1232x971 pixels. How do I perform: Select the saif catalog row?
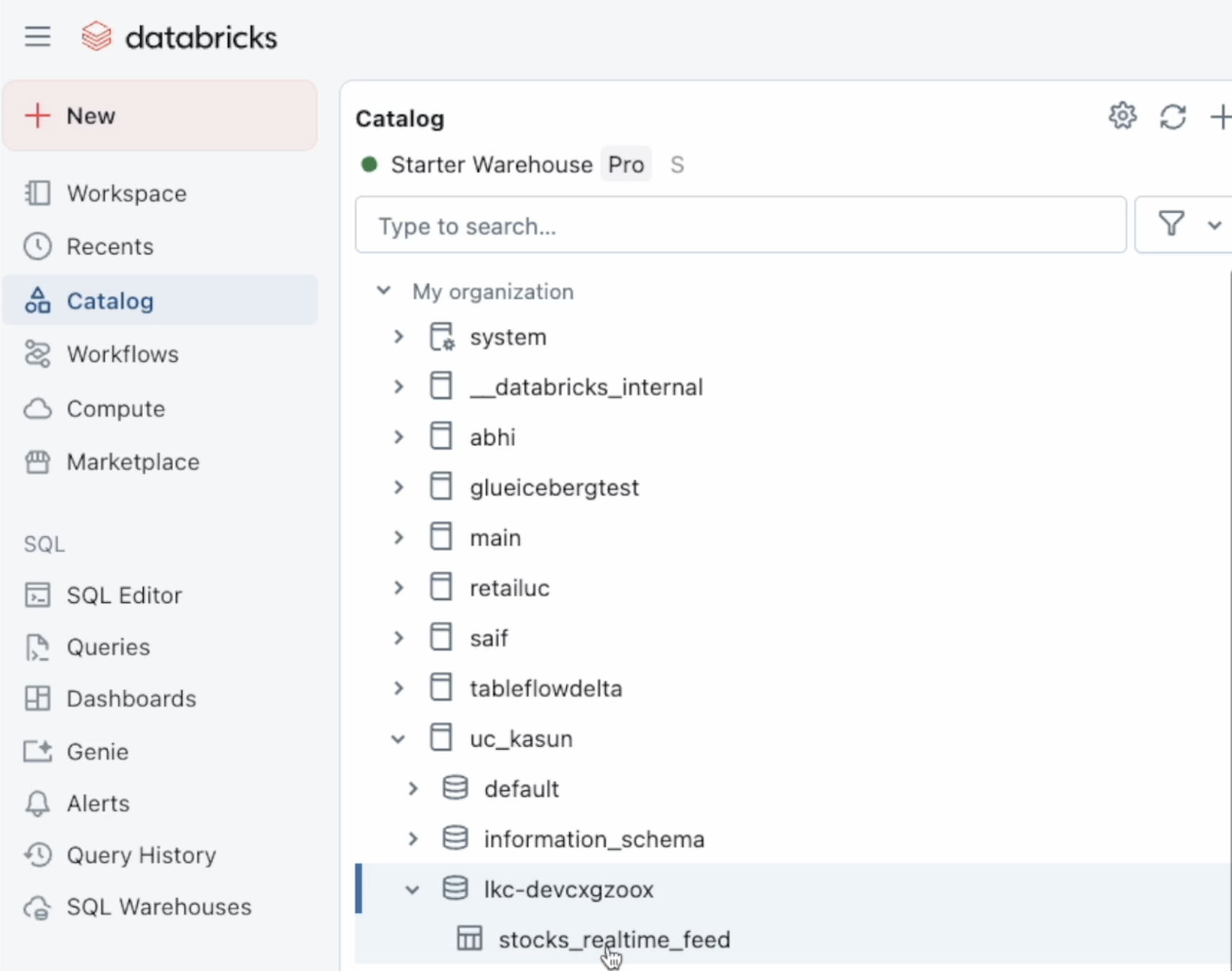click(x=793, y=638)
